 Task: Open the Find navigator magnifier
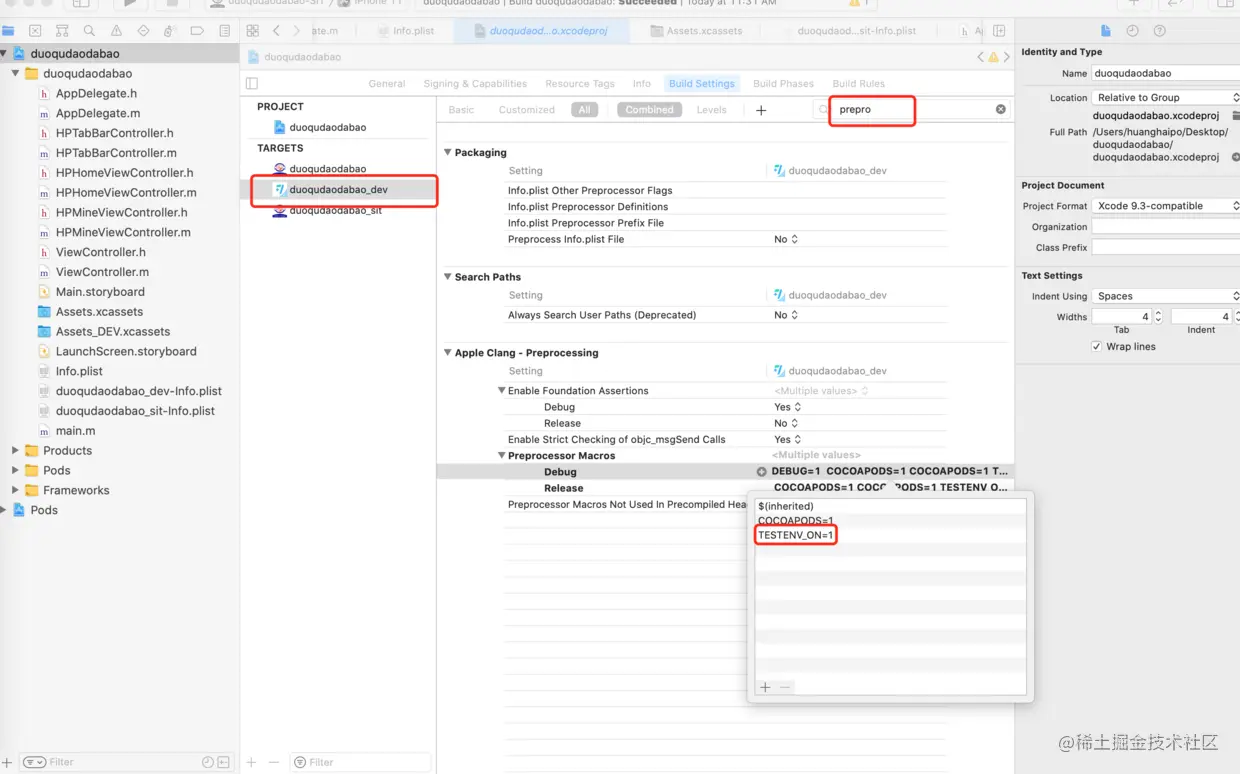89,31
